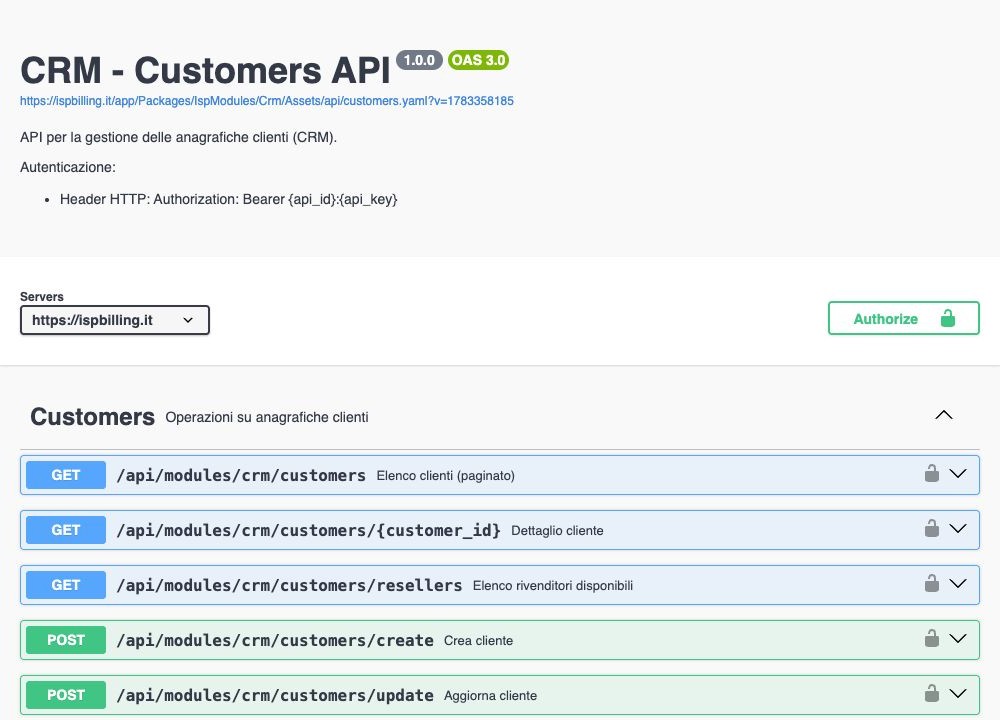Click the GET badge for Elenco clienti

pyautogui.click(x=66, y=475)
